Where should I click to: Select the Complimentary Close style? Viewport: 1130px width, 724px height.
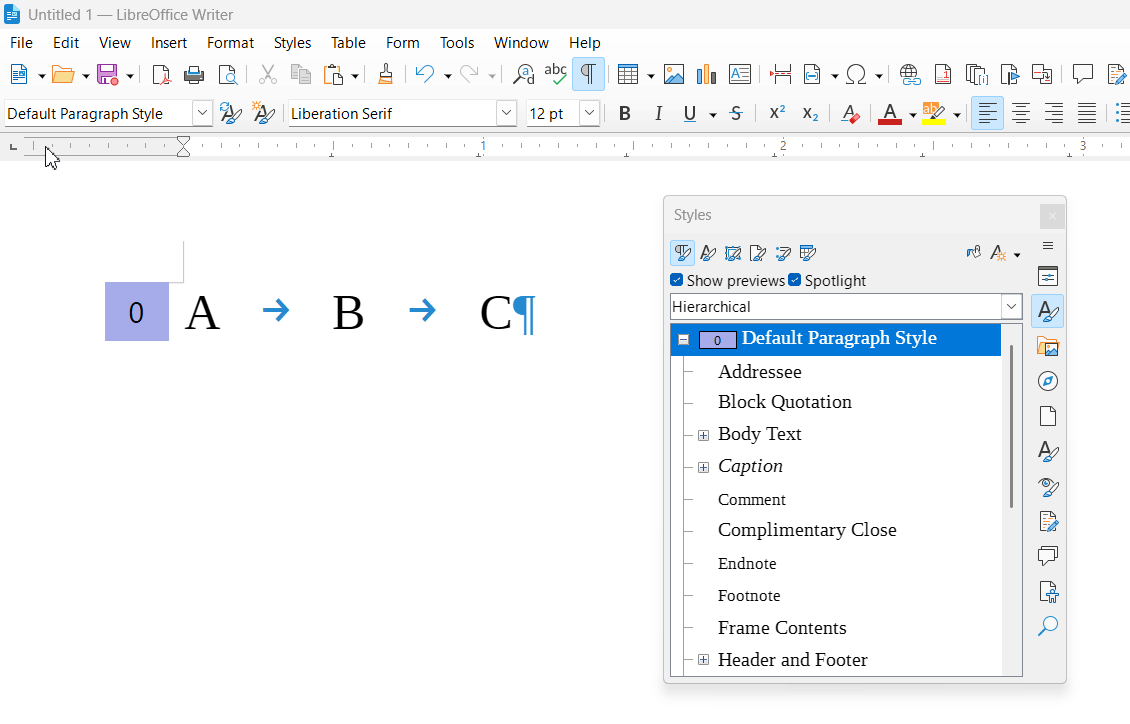pyautogui.click(x=807, y=530)
